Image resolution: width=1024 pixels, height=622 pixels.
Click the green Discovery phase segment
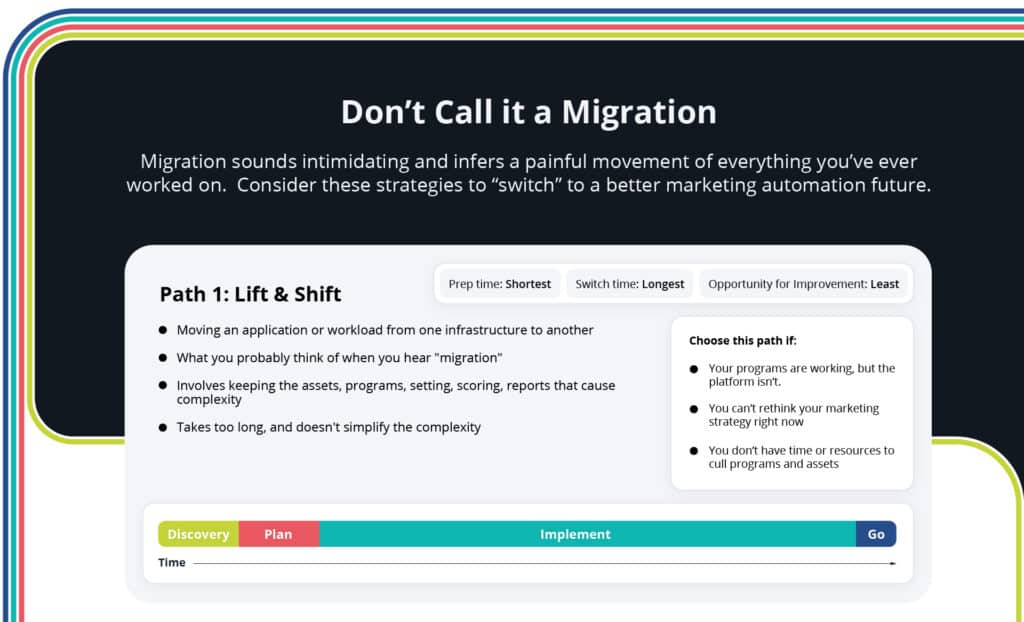(x=198, y=534)
